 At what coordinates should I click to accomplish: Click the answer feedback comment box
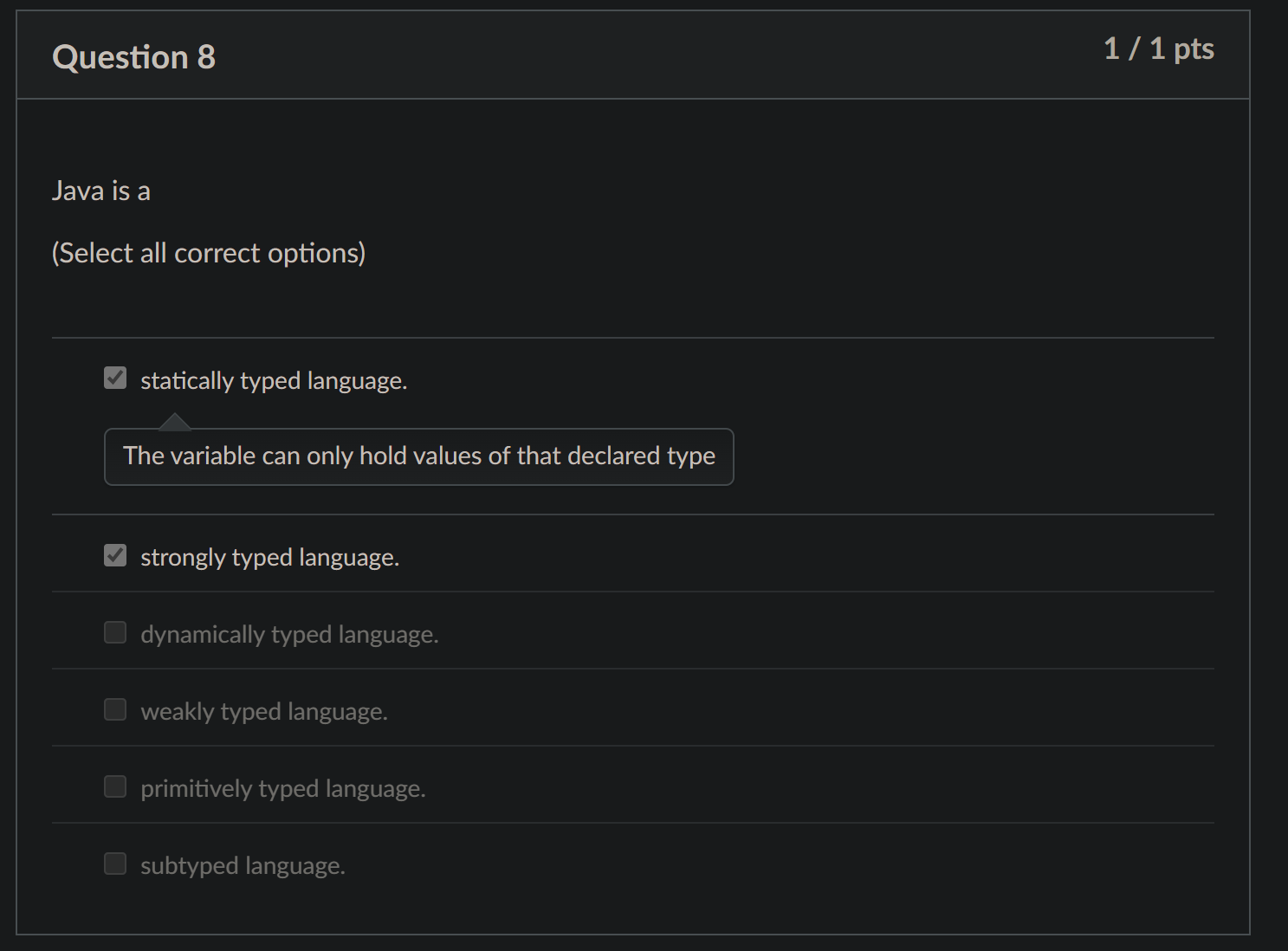point(418,456)
